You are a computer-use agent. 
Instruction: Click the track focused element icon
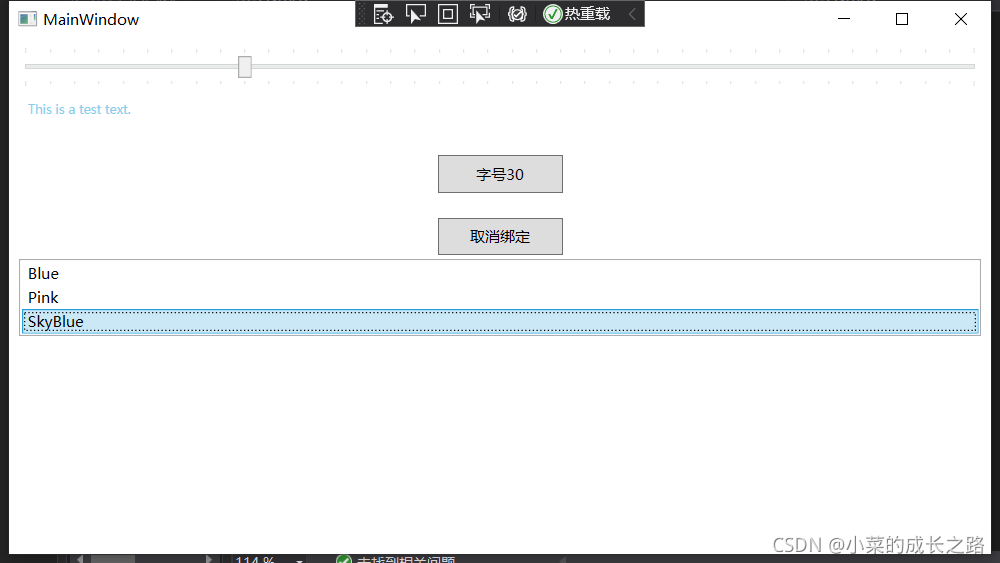tap(480, 14)
